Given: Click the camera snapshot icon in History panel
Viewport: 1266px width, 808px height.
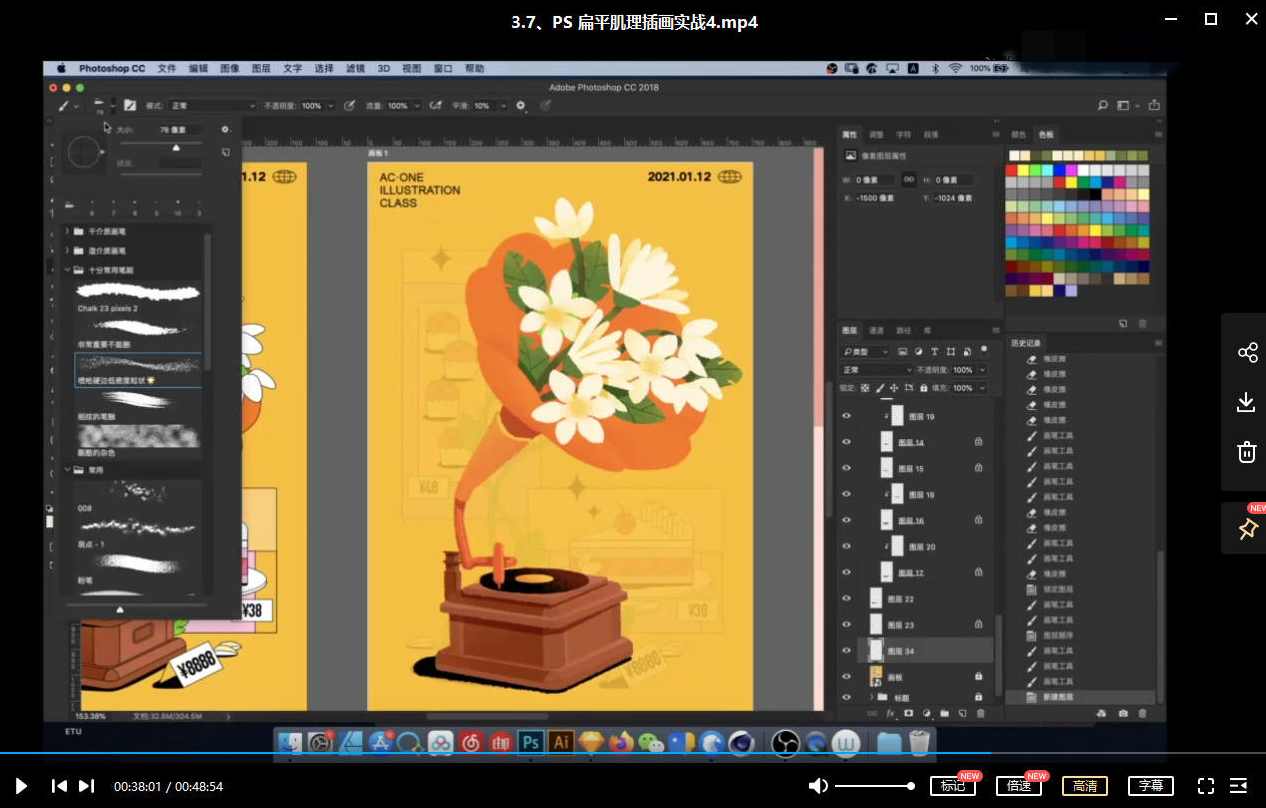Looking at the screenshot, I should [x=1122, y=713].
